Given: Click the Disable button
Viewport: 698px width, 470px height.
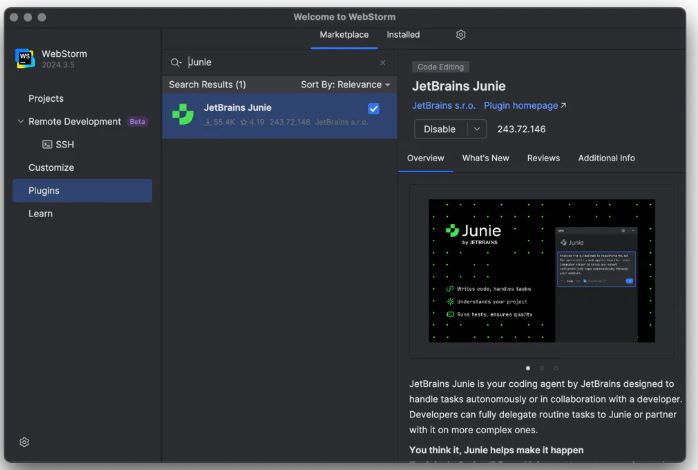Looking at the screenshot, I should [440, 129].
